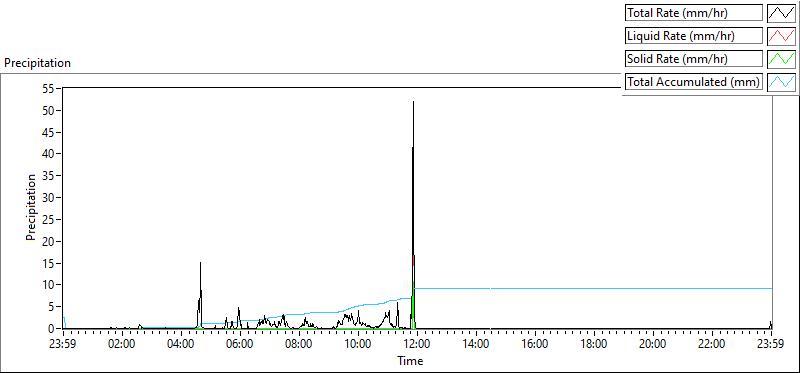This screenshot has height=373, width=800.
Task: Click the Total Accumulated blue line icon
Action: tap(782, 81)
